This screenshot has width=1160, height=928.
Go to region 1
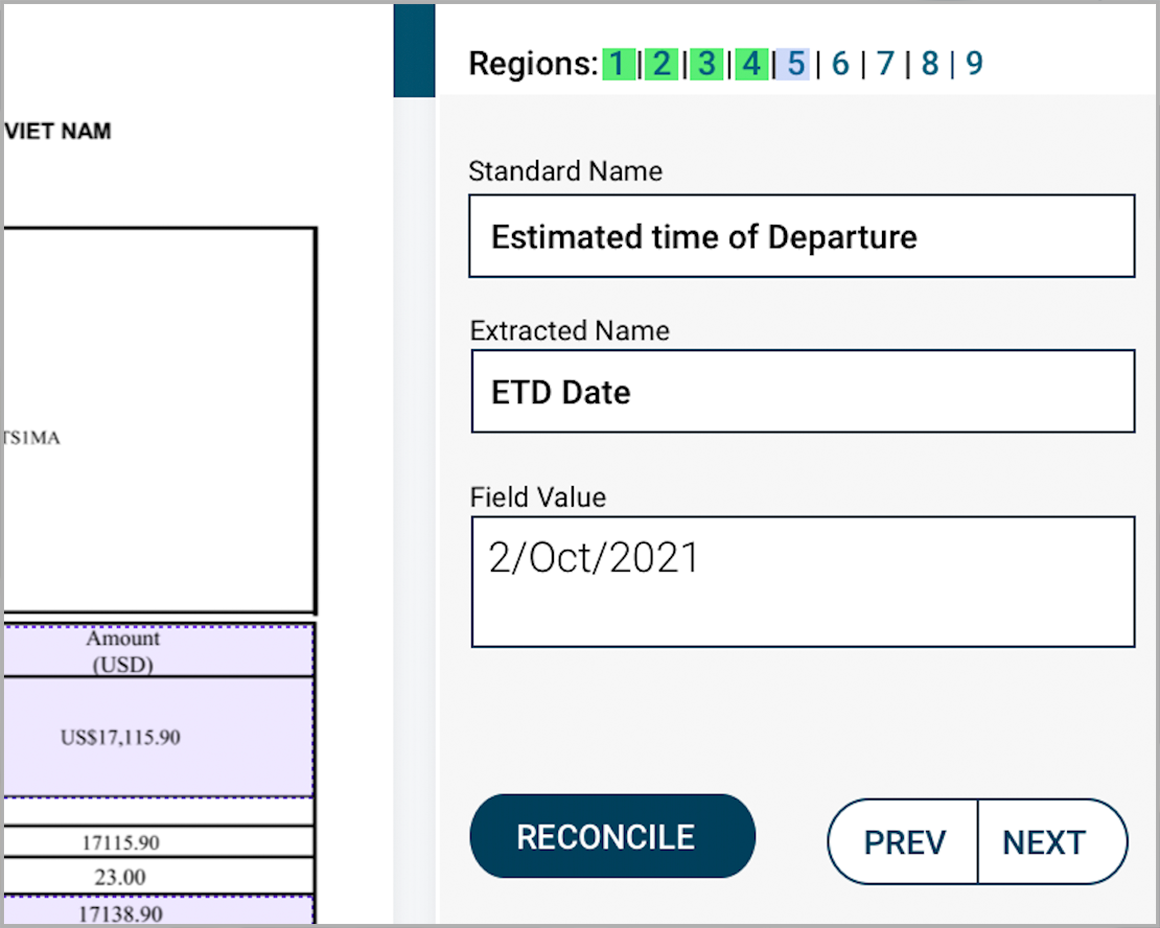click(x=618, y=64)
